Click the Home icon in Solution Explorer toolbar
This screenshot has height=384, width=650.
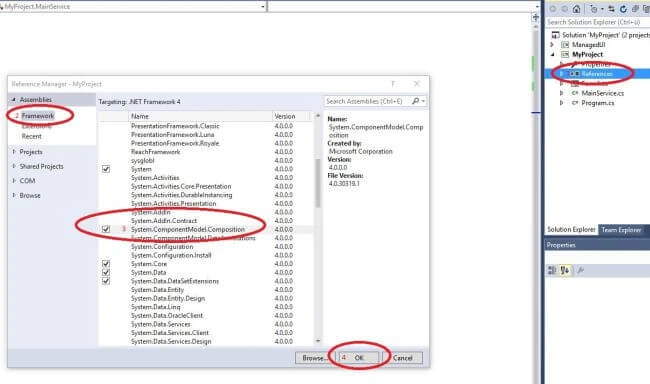[576, 9]
